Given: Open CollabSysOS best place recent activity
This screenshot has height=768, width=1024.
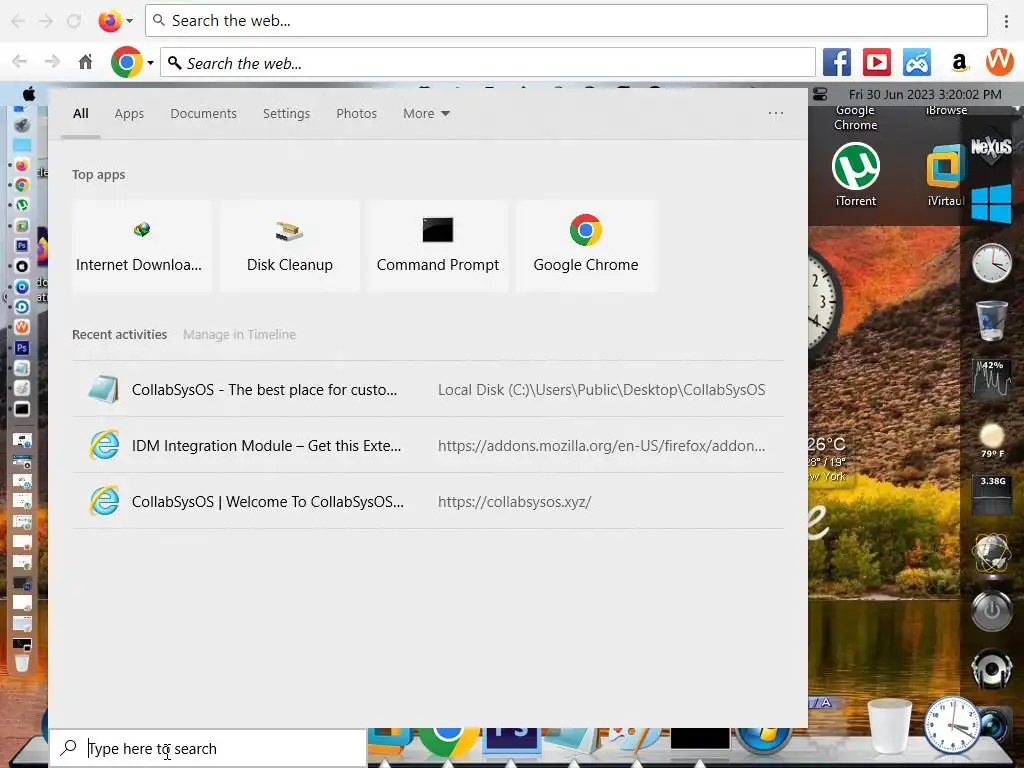Looking at the screenshot, I should pos(428,389).
